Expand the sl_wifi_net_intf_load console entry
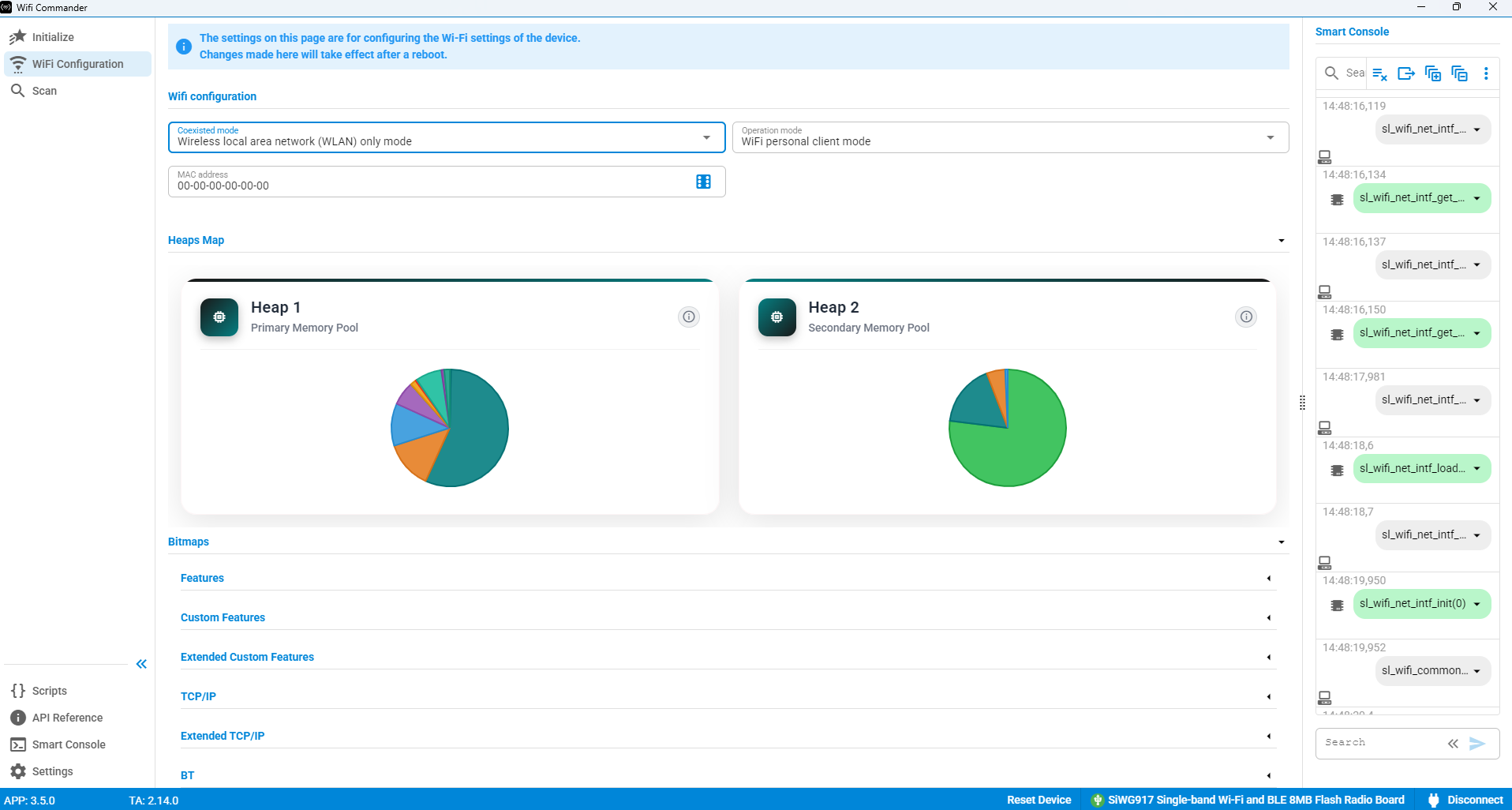The height and width of the screenshot is (810, 1512). click(1476, 469)
